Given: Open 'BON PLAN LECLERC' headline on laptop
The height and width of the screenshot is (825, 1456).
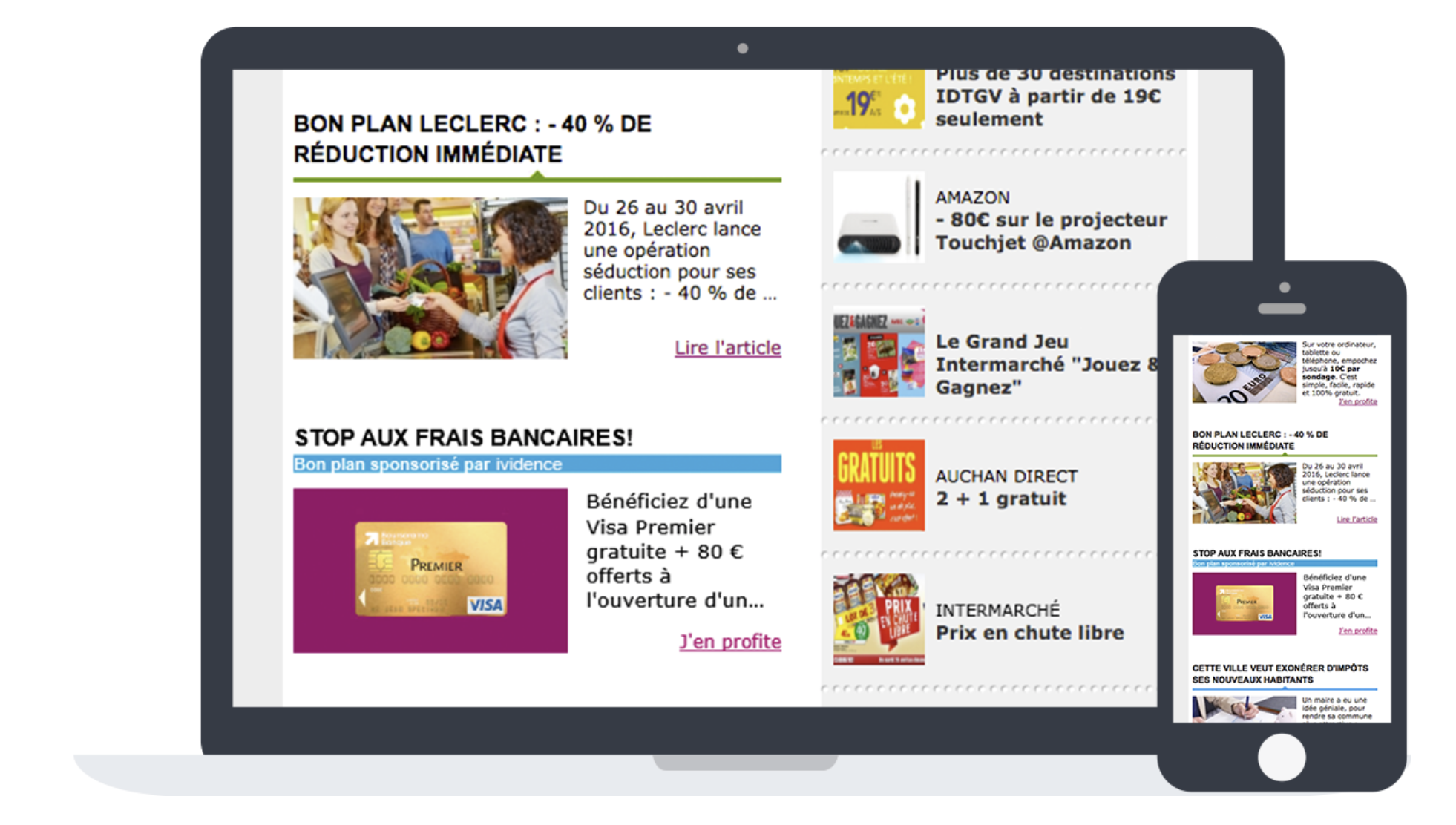Looking at the screenshot, I should pyautogui.click(x=473, y=139).
